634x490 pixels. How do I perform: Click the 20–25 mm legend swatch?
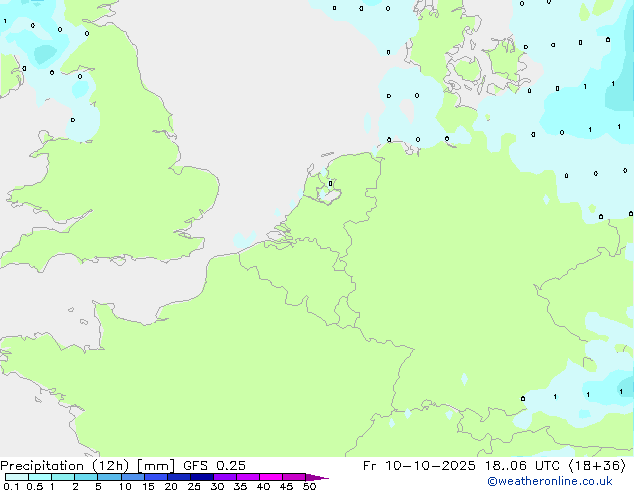click(x=178, y=477)
